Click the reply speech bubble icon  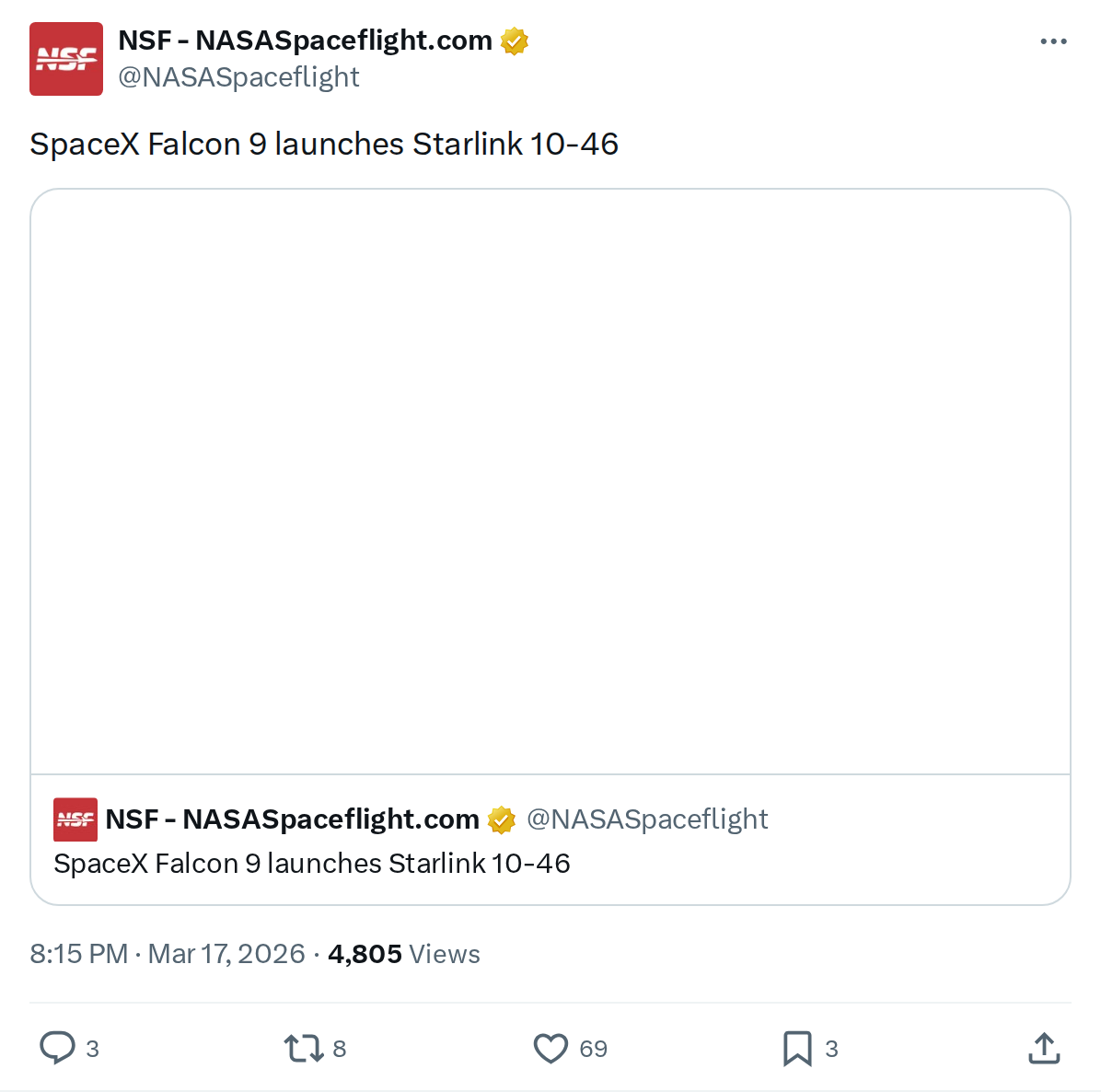click(x=57, y=1048)
